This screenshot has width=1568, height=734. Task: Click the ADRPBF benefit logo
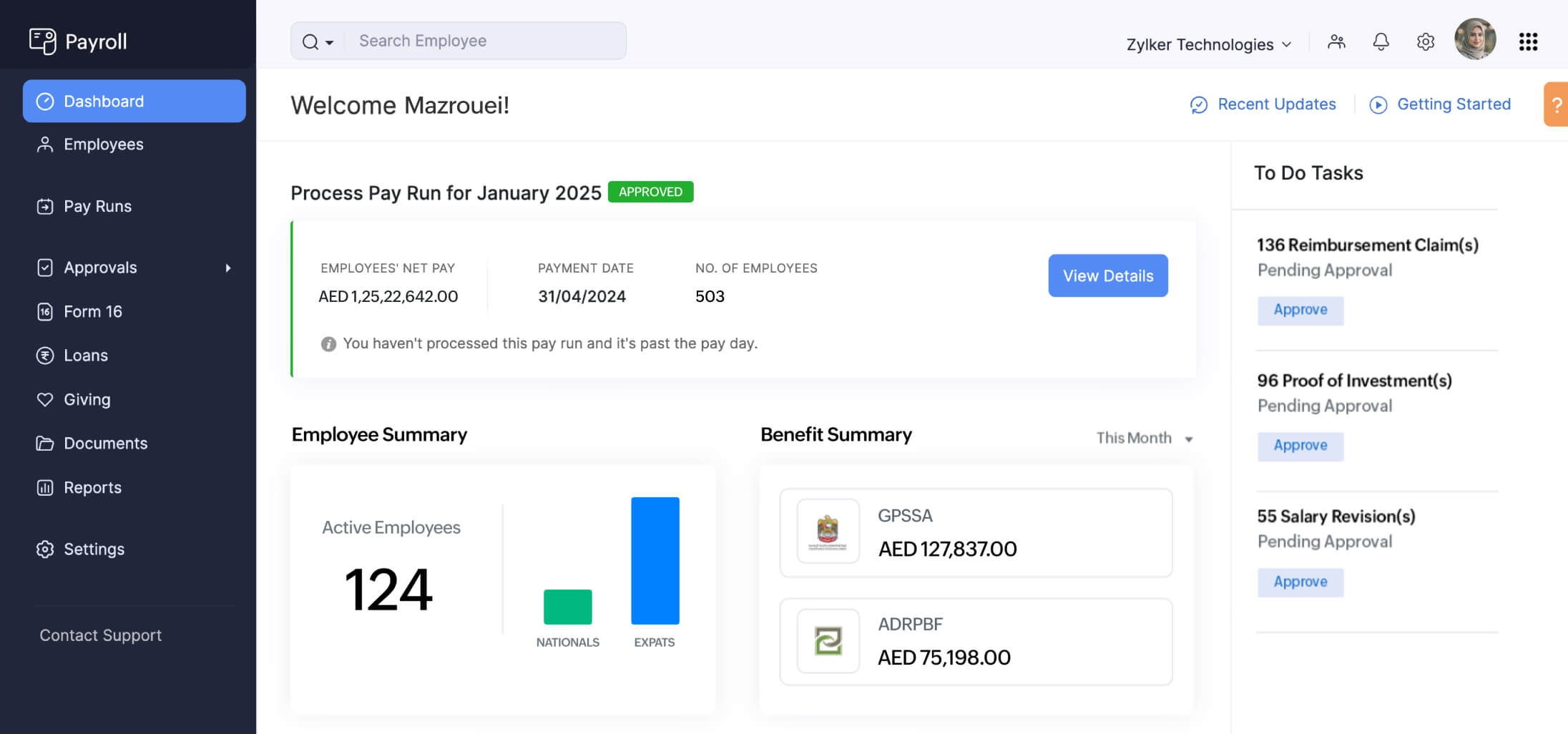[828, 641]
